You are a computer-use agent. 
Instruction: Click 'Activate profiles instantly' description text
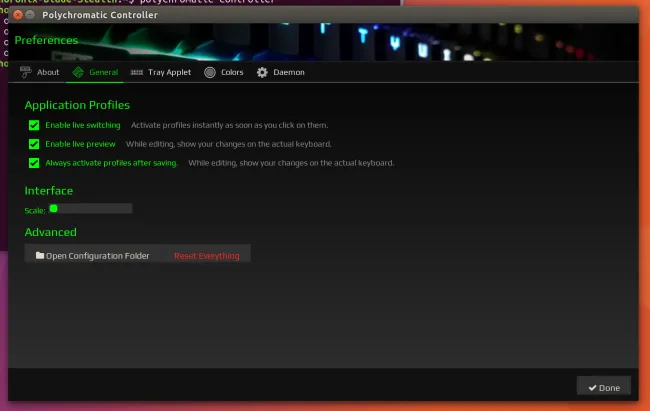230,125
